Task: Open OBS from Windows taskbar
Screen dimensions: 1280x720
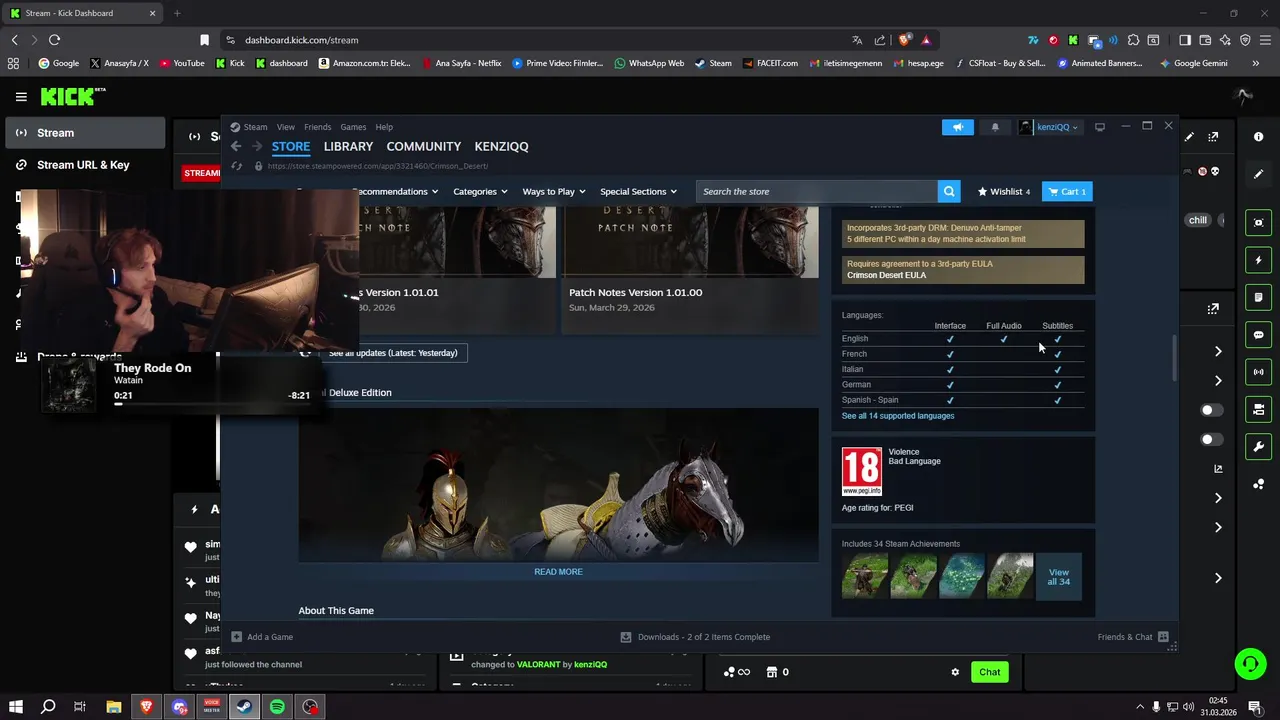Action: click(x=311, y=707)
